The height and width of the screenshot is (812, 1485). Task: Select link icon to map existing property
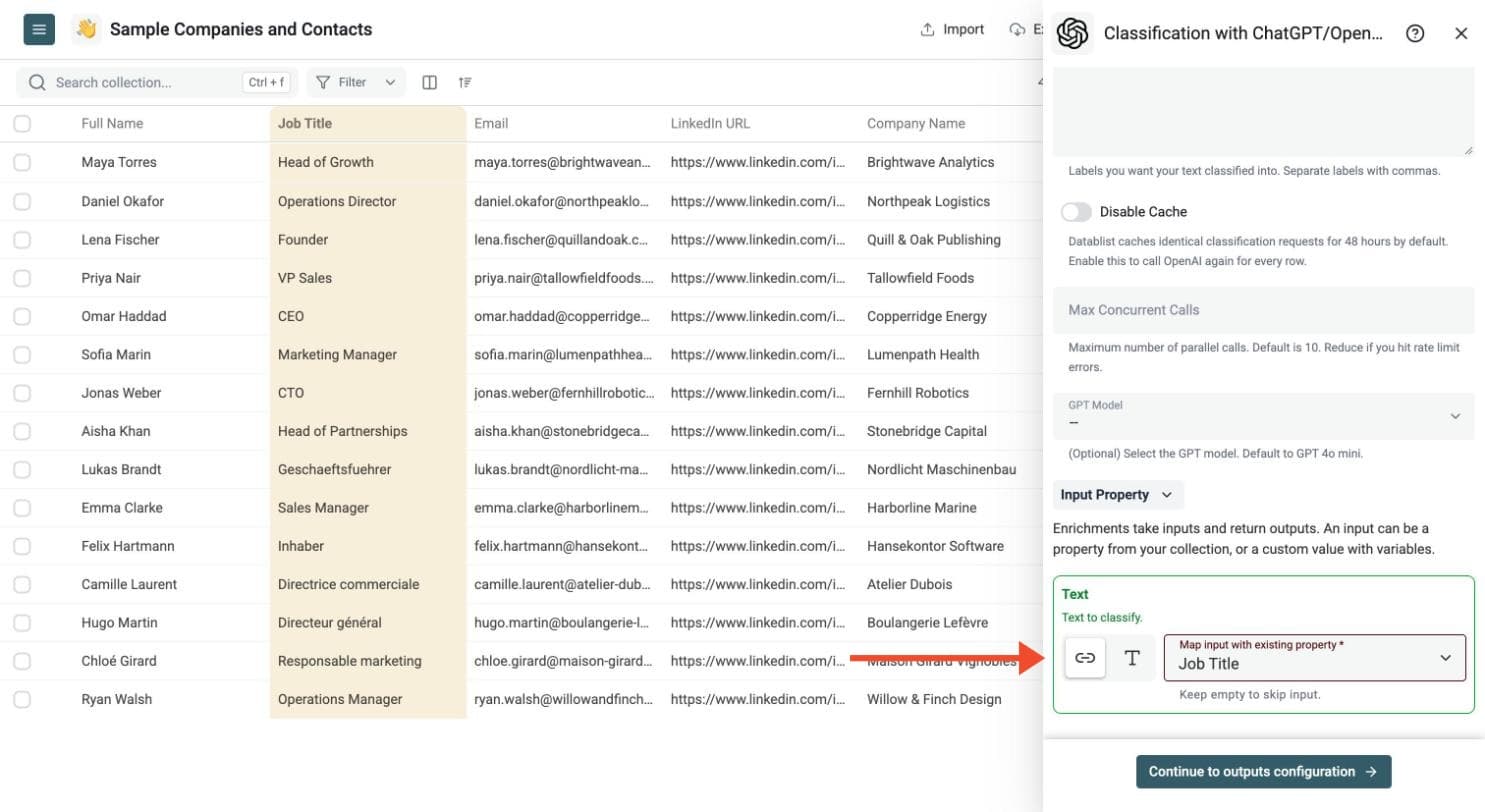coord(1085,658)
